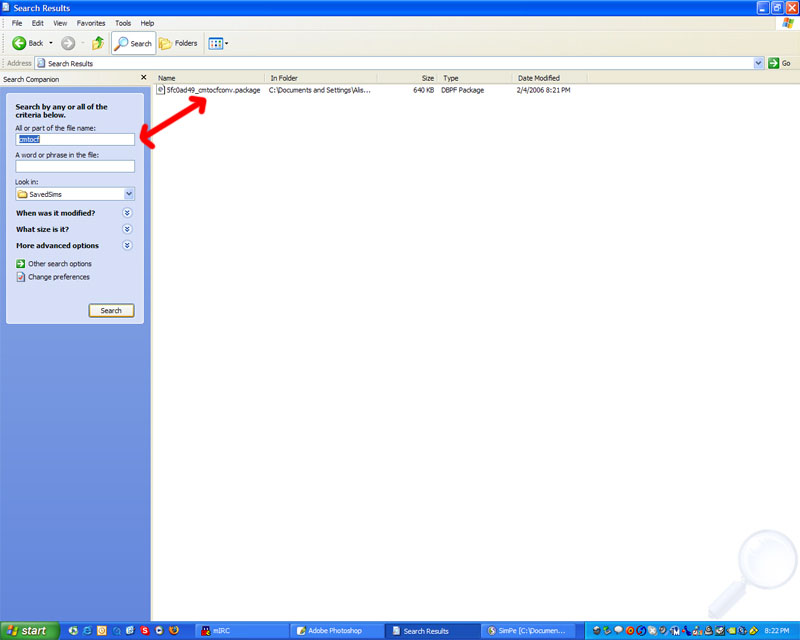Click the 2/4/2006 8:21 PM date cell

pos(543,90)
